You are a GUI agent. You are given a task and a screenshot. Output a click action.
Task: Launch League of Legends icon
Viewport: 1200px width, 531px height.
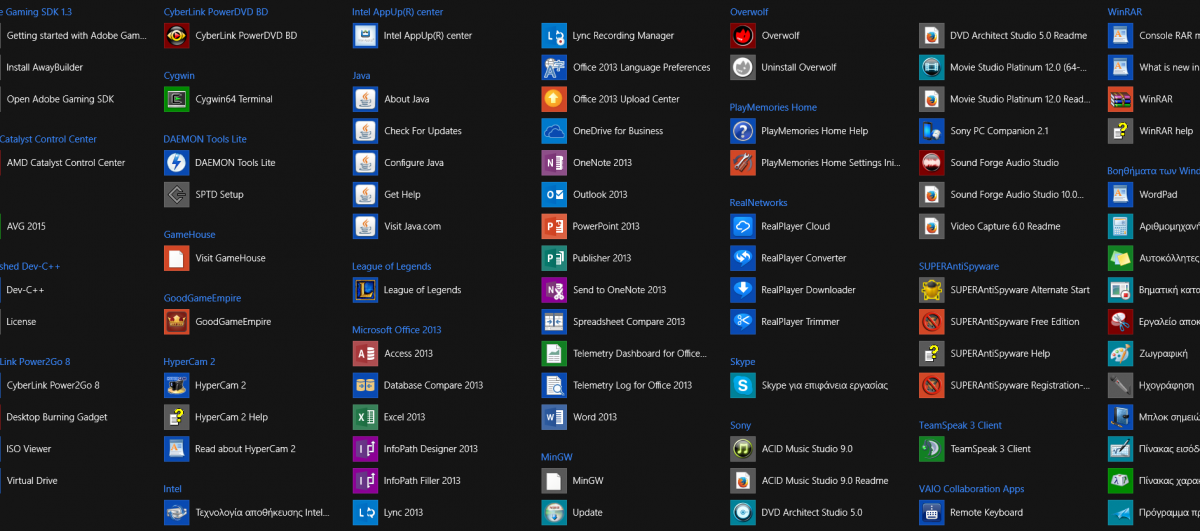tap(365, 290)
